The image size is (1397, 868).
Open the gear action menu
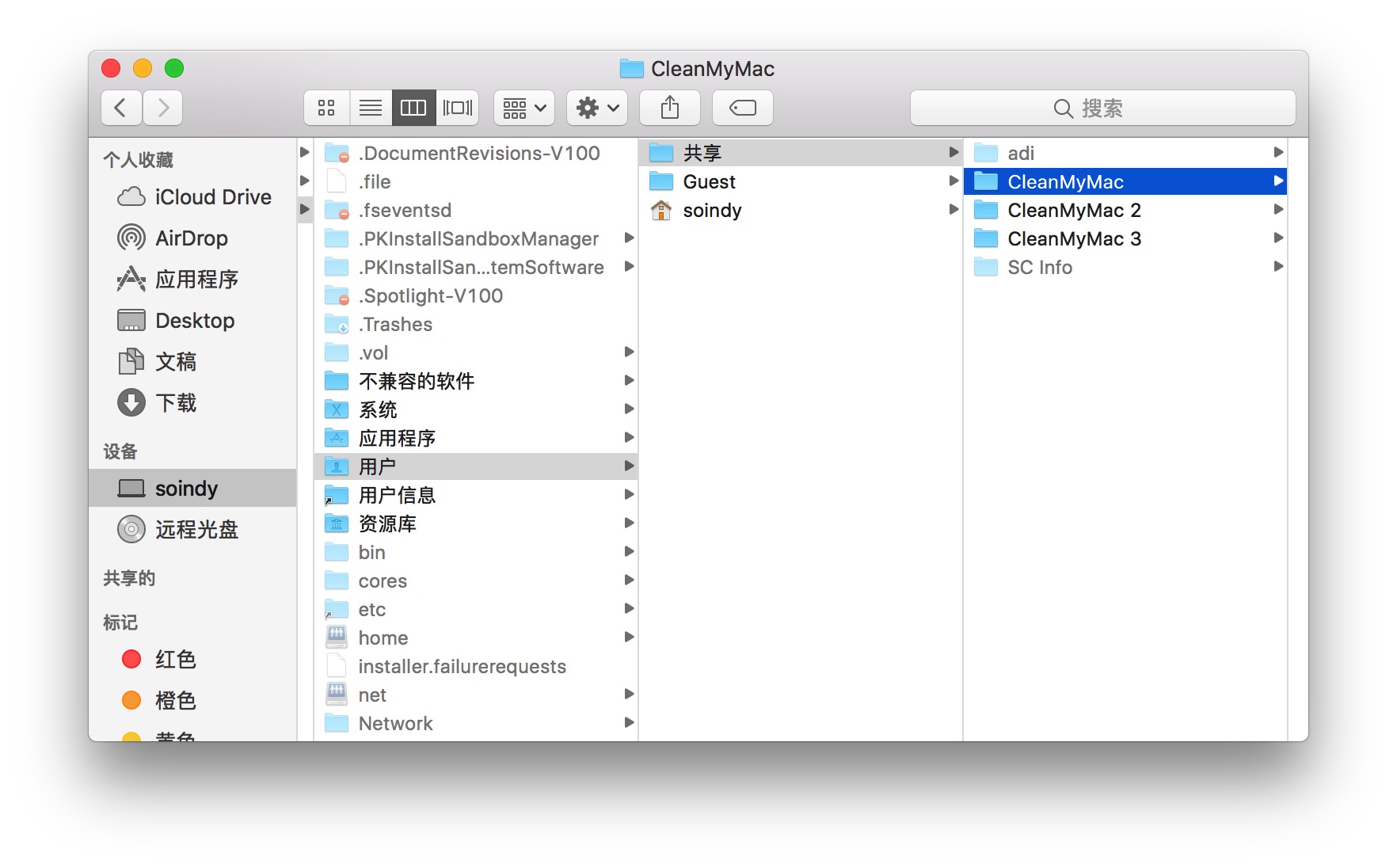tap(597, 108)
